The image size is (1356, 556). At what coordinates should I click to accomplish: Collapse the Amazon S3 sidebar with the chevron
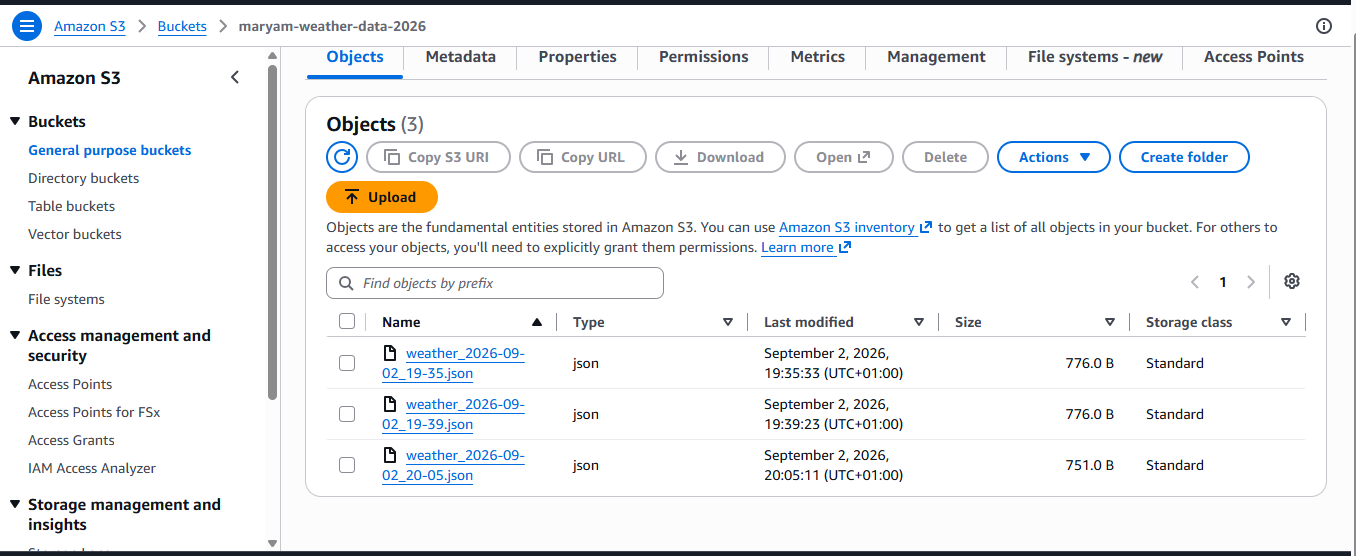(235, 77)
